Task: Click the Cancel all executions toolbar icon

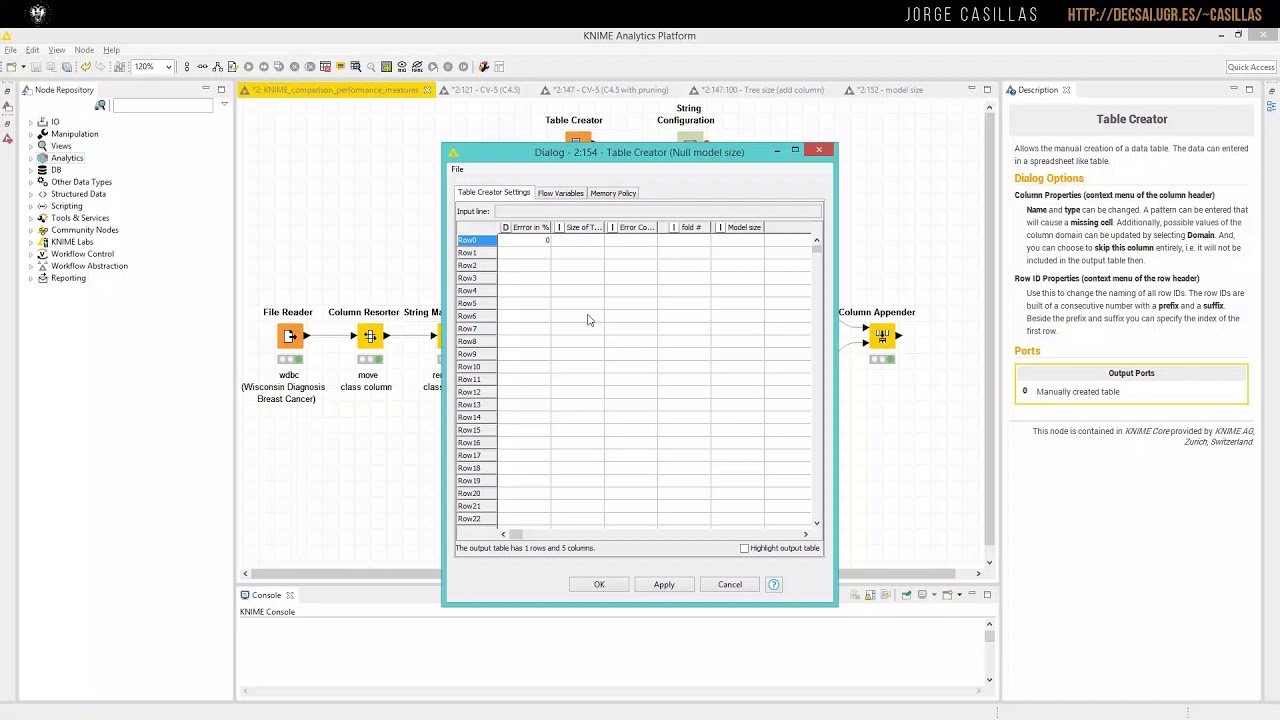Action: tap(310, 67)
